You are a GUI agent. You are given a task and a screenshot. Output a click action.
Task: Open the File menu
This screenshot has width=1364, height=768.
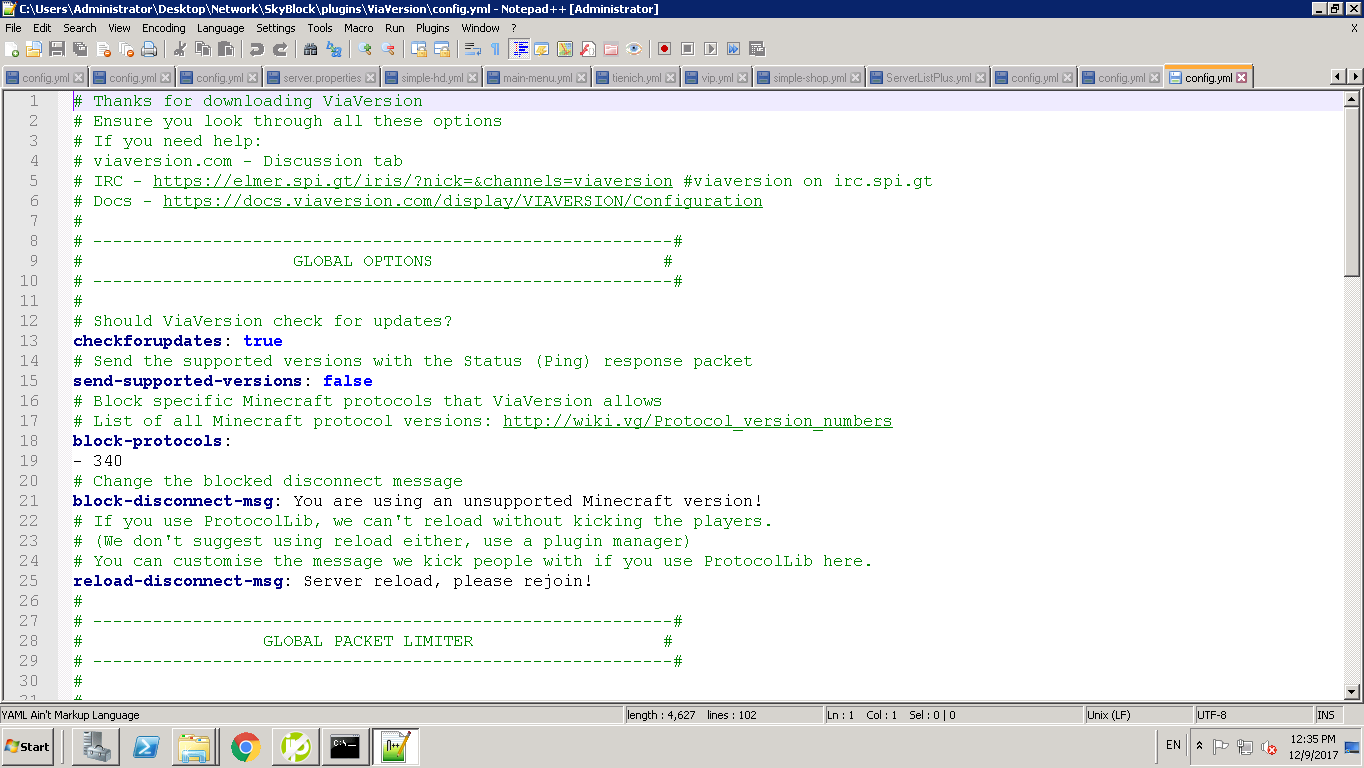(13, 28)
